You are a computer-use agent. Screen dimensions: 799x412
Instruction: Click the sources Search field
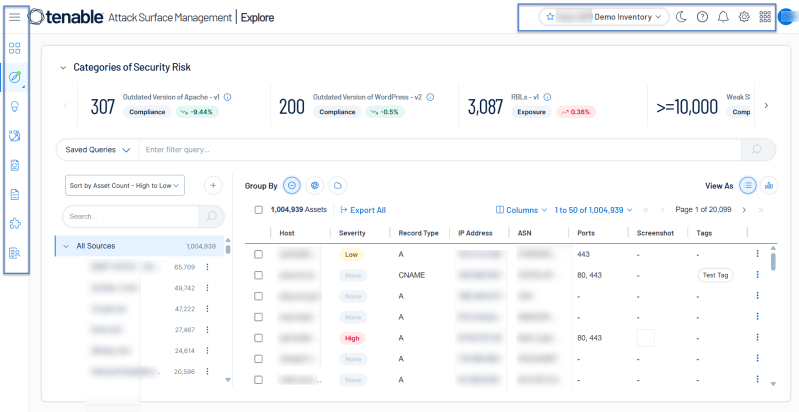coord(130,216)
